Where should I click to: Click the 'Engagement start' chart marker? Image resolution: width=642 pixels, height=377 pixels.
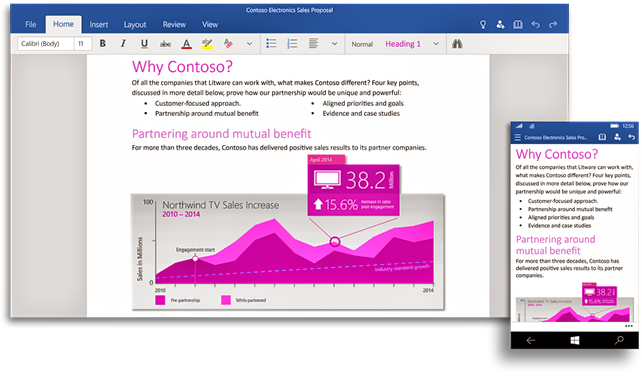[195, 258]
